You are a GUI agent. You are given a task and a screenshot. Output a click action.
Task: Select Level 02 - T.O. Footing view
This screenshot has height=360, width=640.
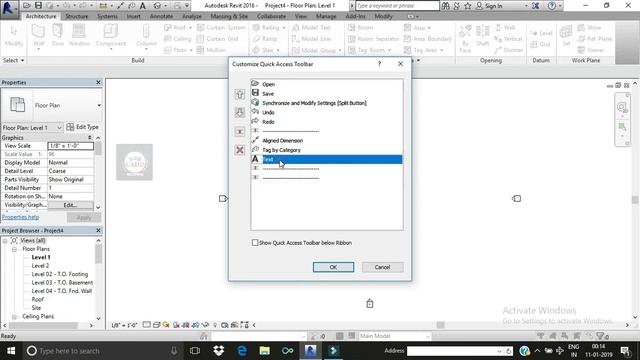pyautogui.click(x=60, y=274)
